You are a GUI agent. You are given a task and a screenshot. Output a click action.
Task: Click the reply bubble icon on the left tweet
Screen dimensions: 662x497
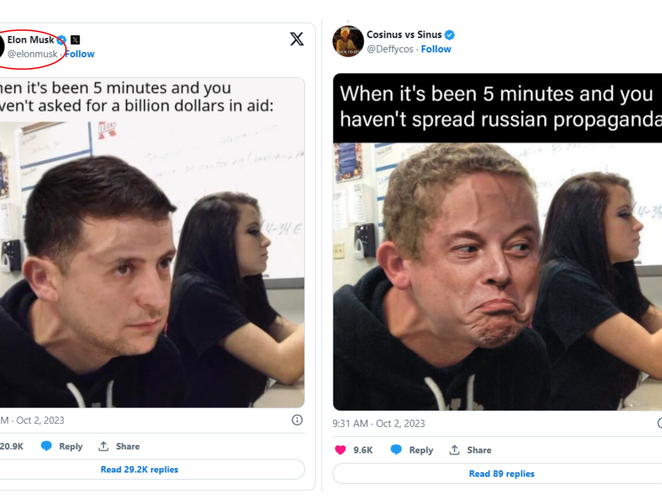pyautogui.click(x=46, y=446)
